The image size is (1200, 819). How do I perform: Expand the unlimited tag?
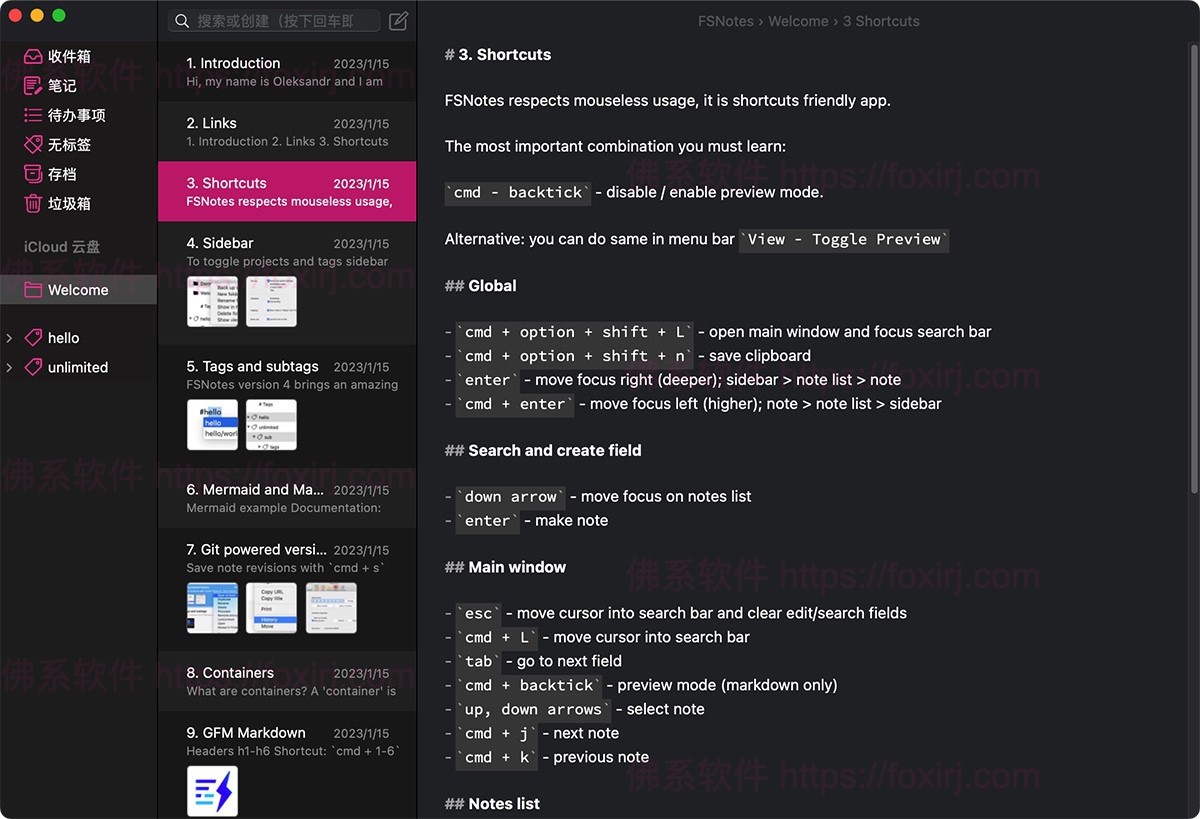pos(10,367)
